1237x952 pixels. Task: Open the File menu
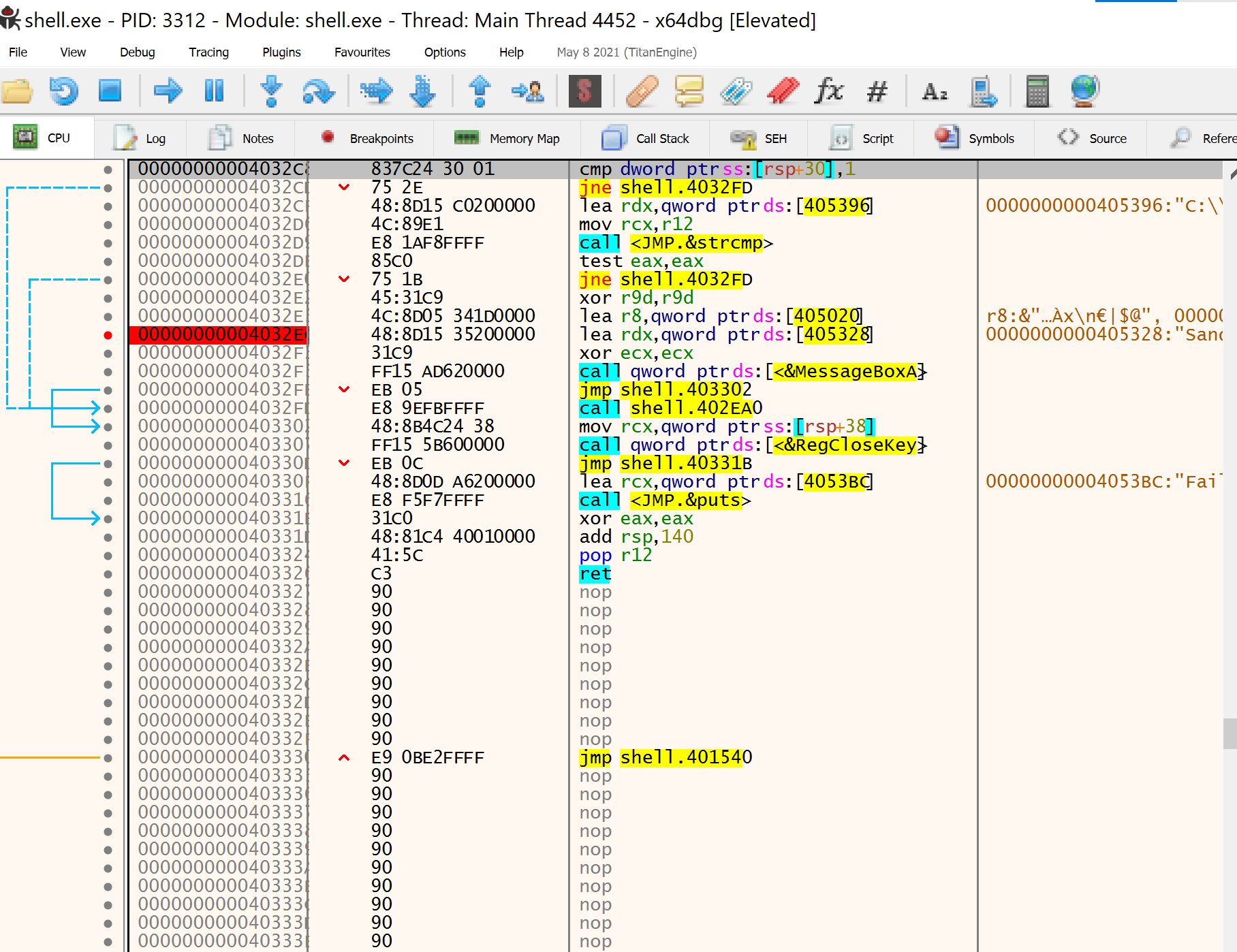18,52
